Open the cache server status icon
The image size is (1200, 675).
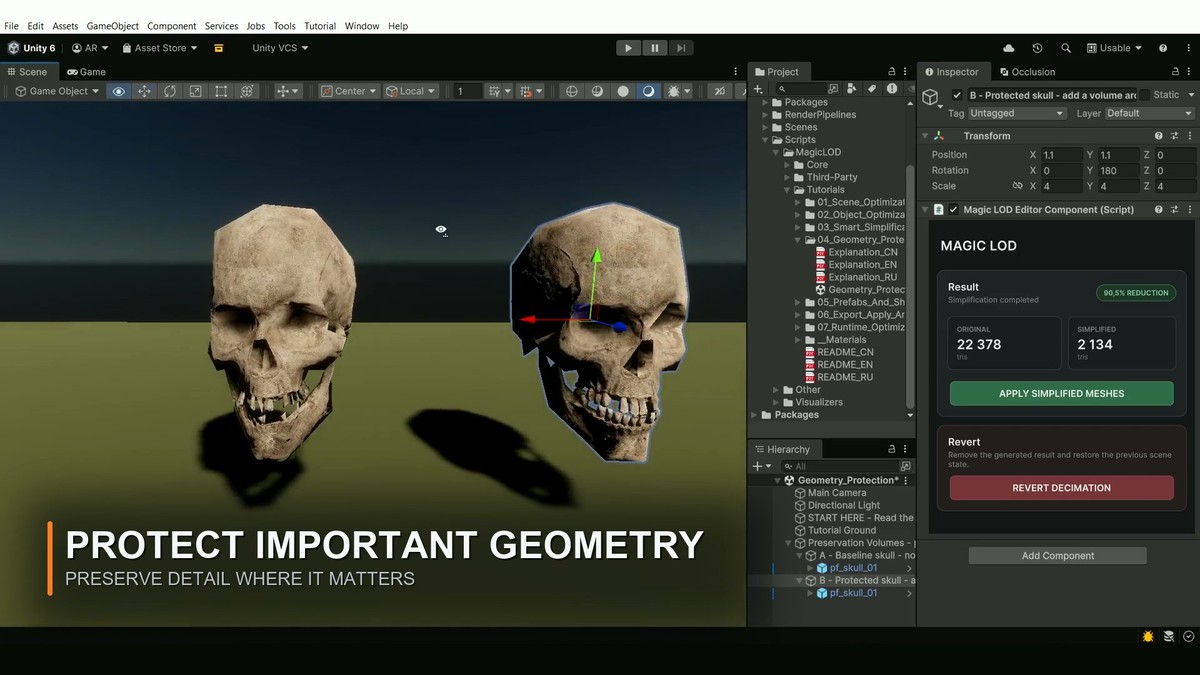(x=1168, y=636)
